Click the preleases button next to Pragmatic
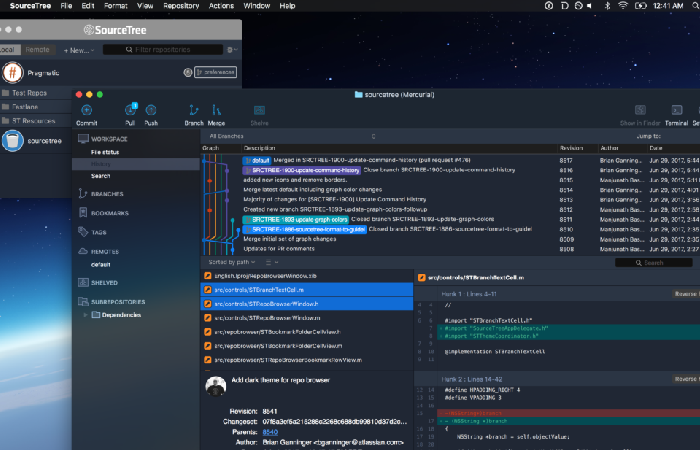Screen dimensions: 700x450 click(x=216, y=72)
